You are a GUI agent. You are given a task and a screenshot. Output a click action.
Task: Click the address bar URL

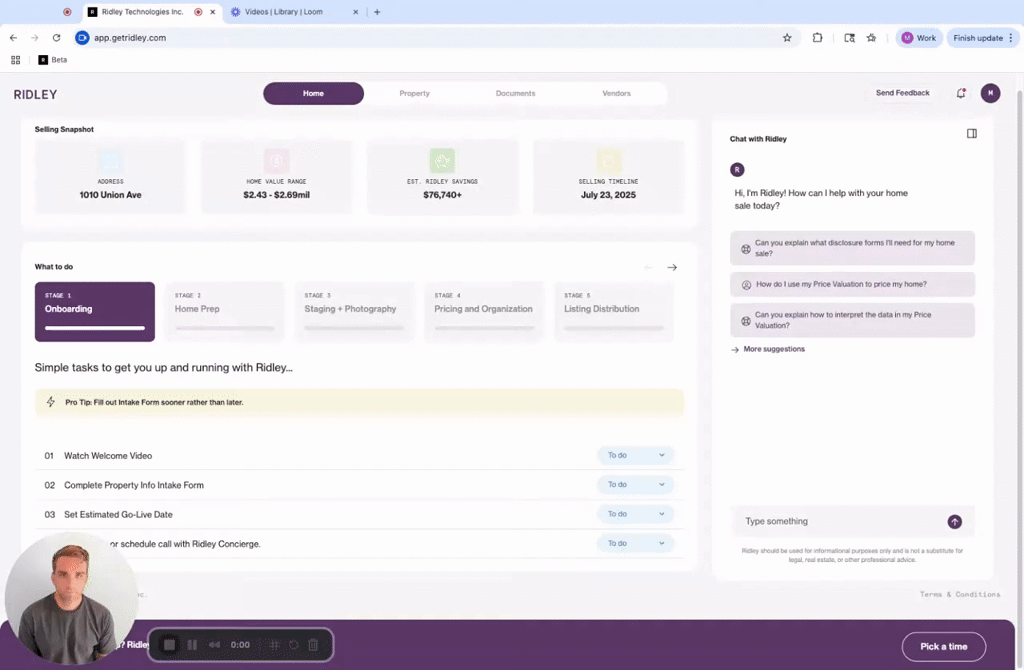coord(130,38)
